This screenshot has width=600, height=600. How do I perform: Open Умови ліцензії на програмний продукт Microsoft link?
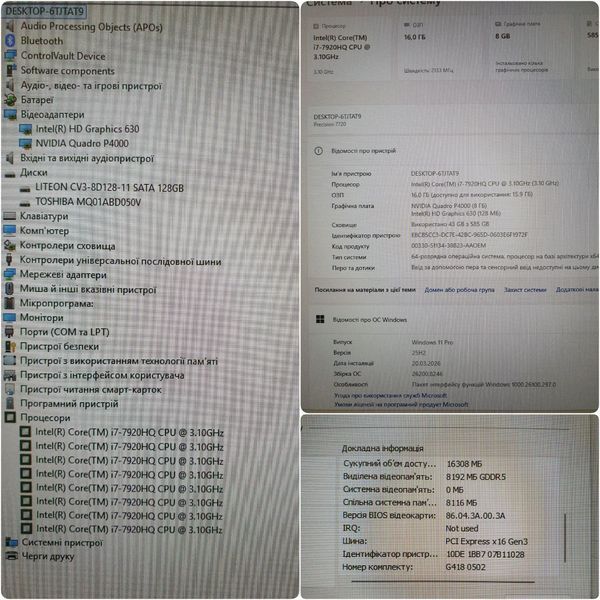[401, 404]
